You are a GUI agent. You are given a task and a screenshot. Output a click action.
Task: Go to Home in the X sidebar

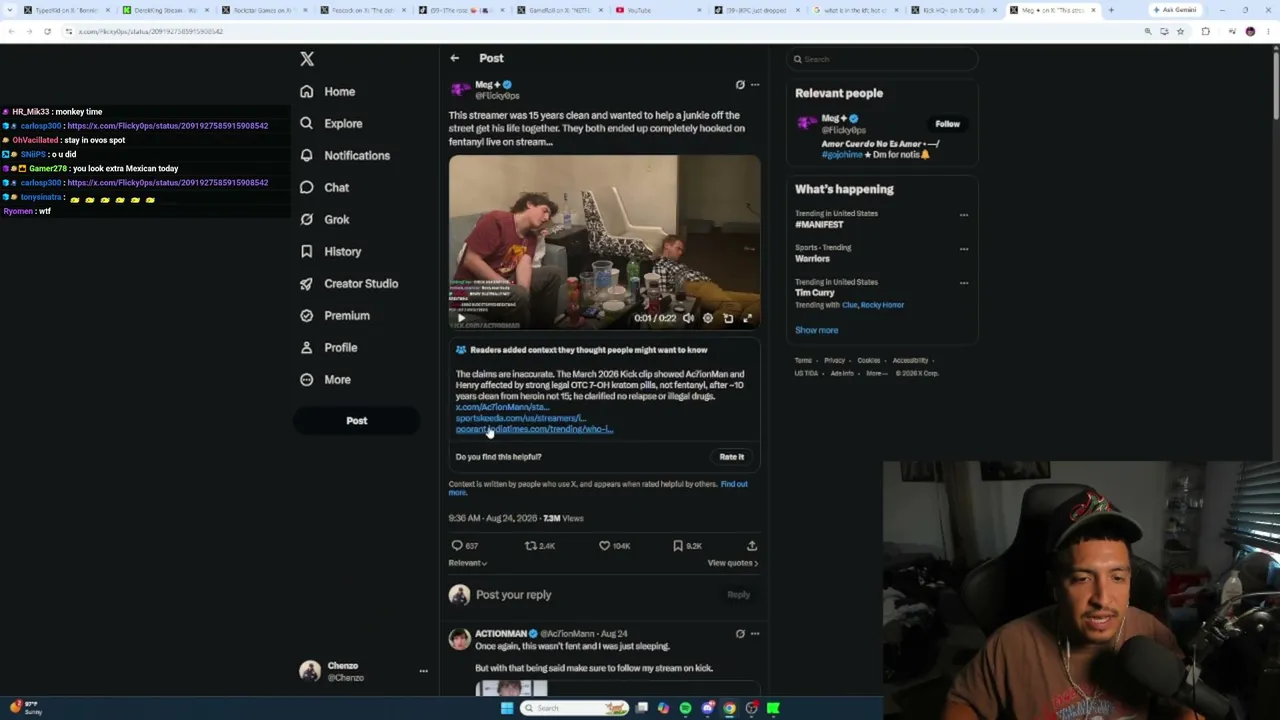coord(328,92)
